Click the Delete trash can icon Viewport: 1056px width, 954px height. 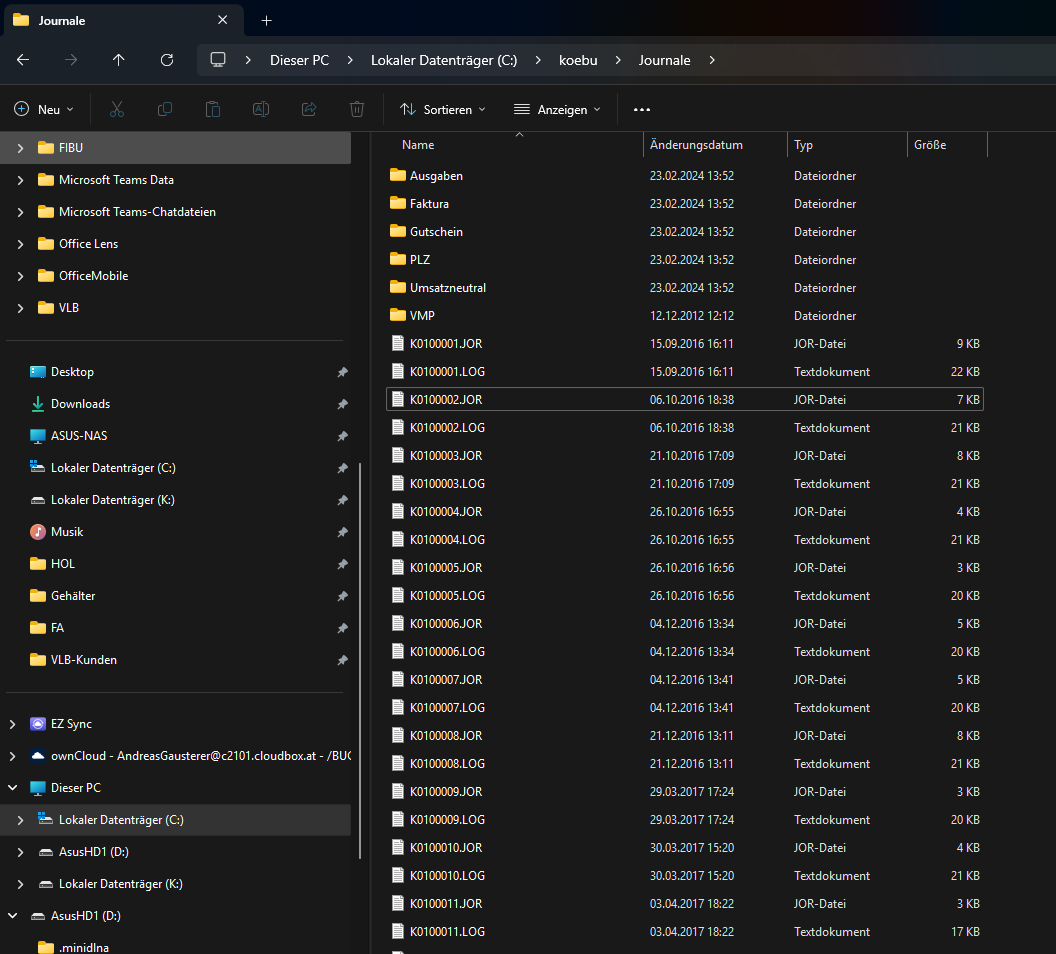[x=357, y=109]
